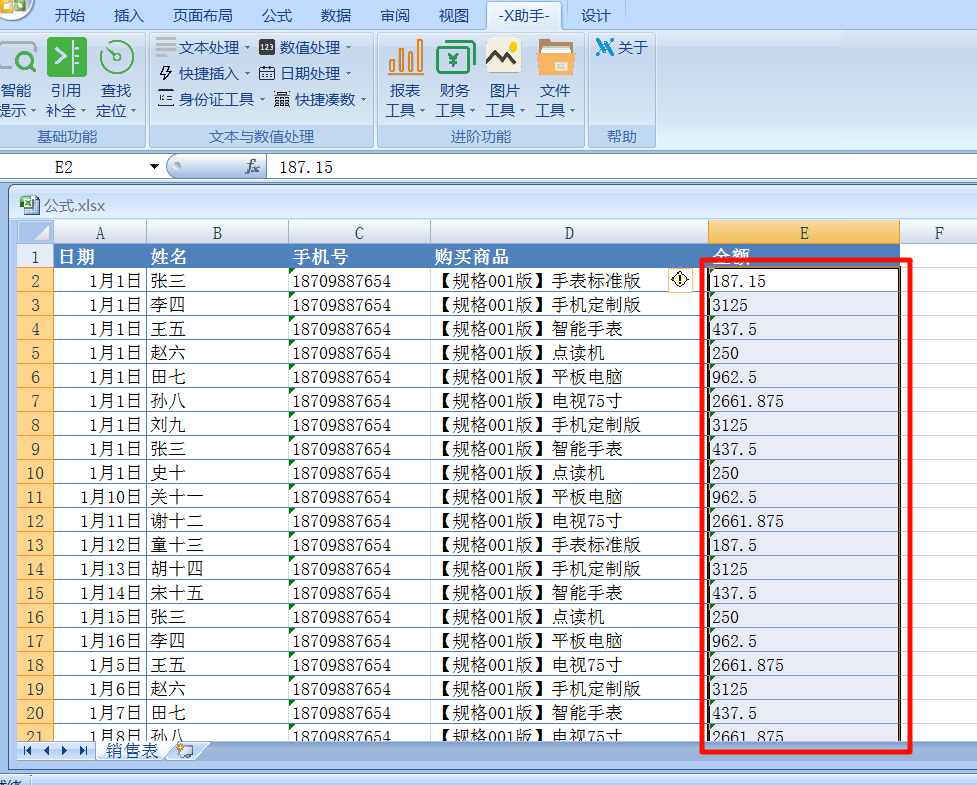Click the formula bar showing 187.15
The width and height of the screenshot is (977, 785).
coord(621,166)
